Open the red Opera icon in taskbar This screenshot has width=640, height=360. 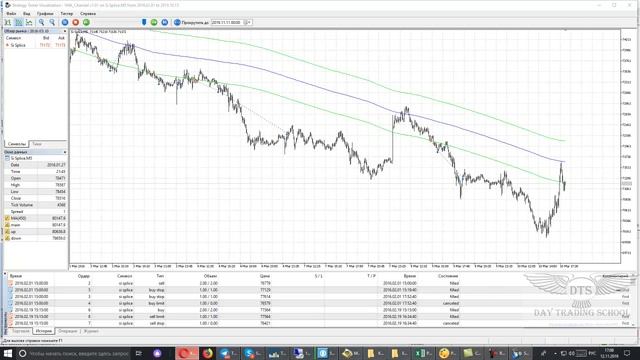pos(187,353)
